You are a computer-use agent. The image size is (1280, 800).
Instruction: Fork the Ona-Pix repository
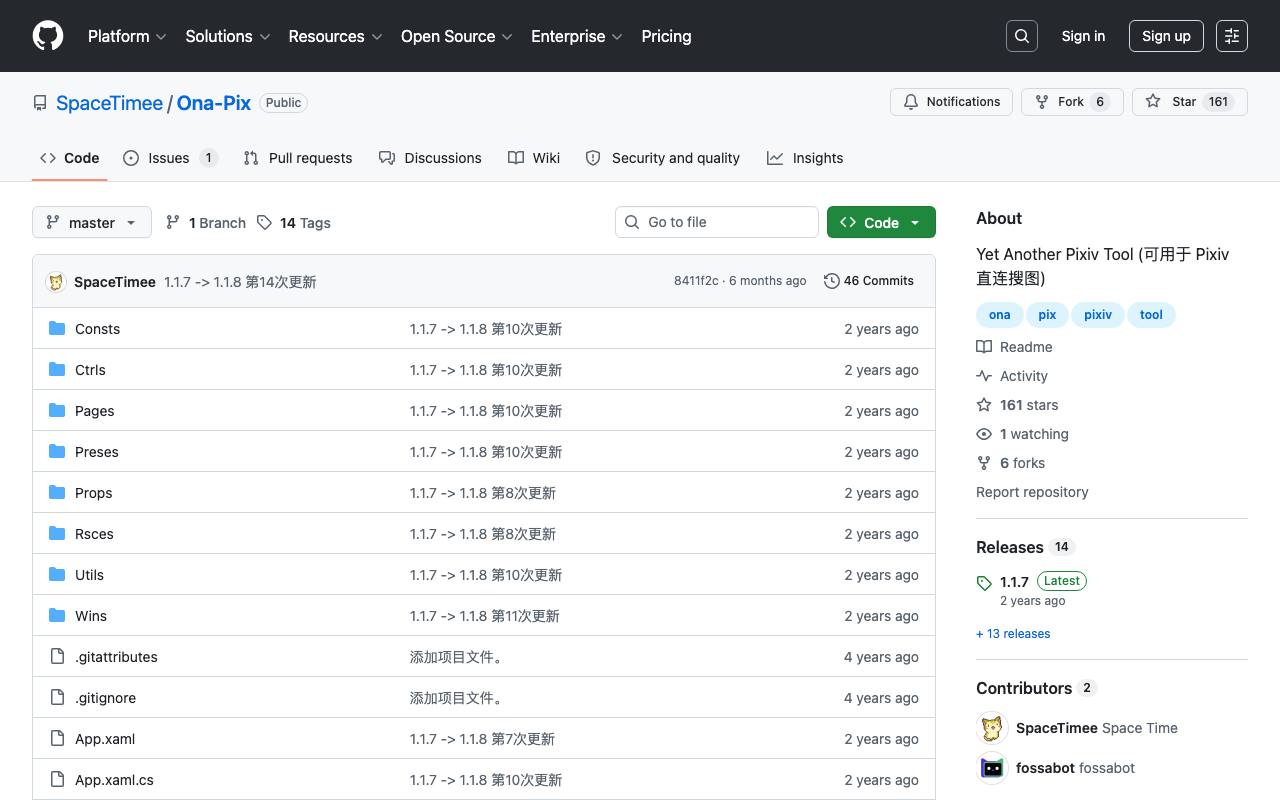click(x=1072, y=102)
